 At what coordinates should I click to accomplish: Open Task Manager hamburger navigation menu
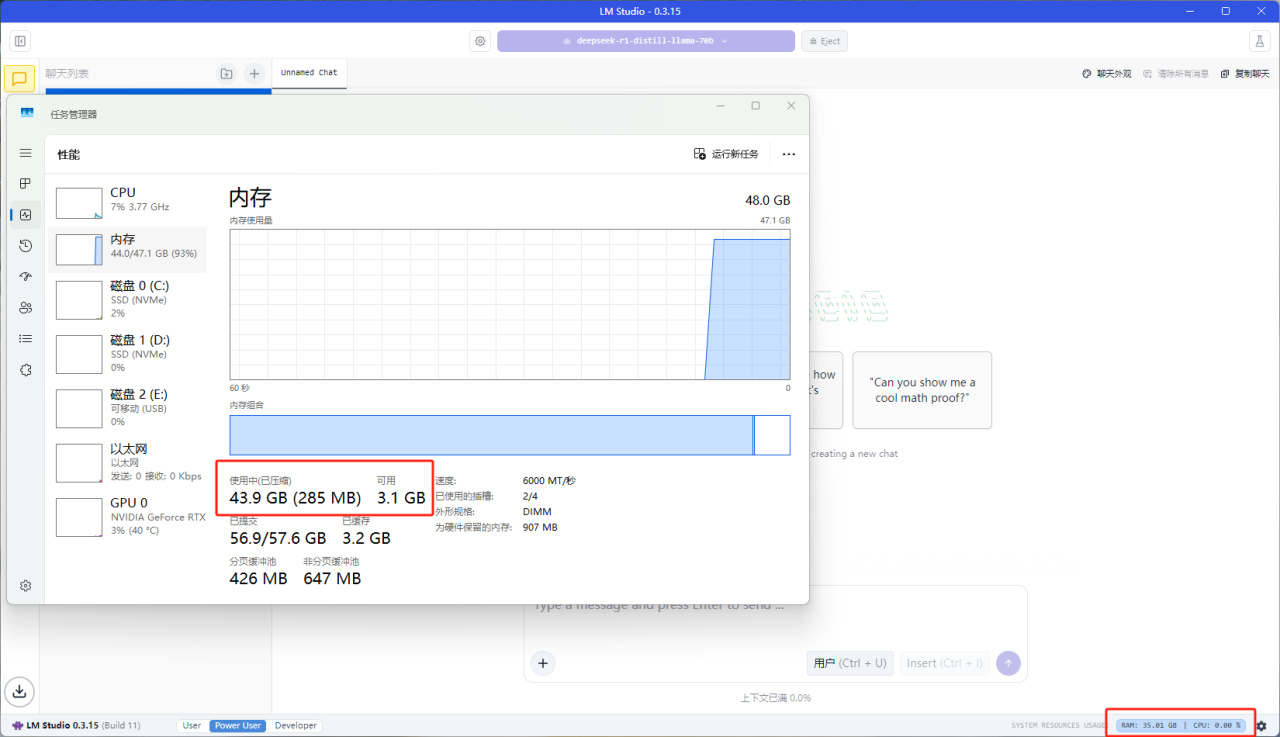coord(26,153)
